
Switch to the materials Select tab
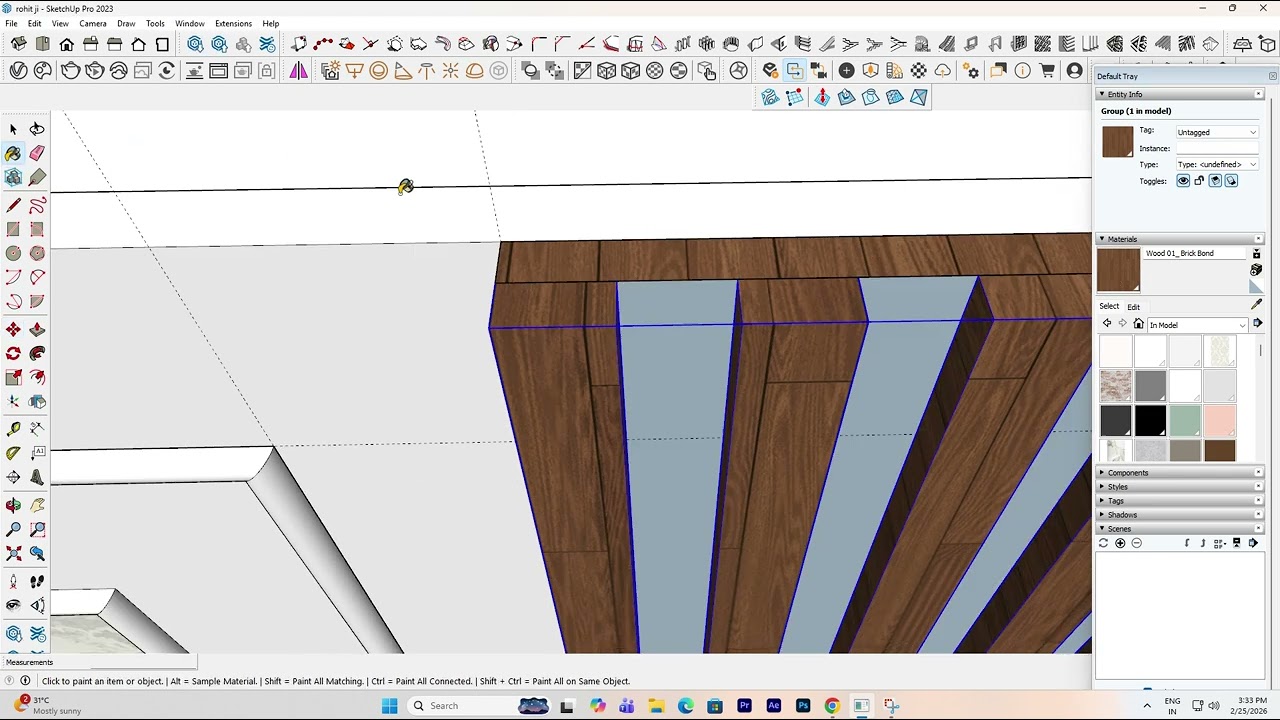click(1109, 306)
